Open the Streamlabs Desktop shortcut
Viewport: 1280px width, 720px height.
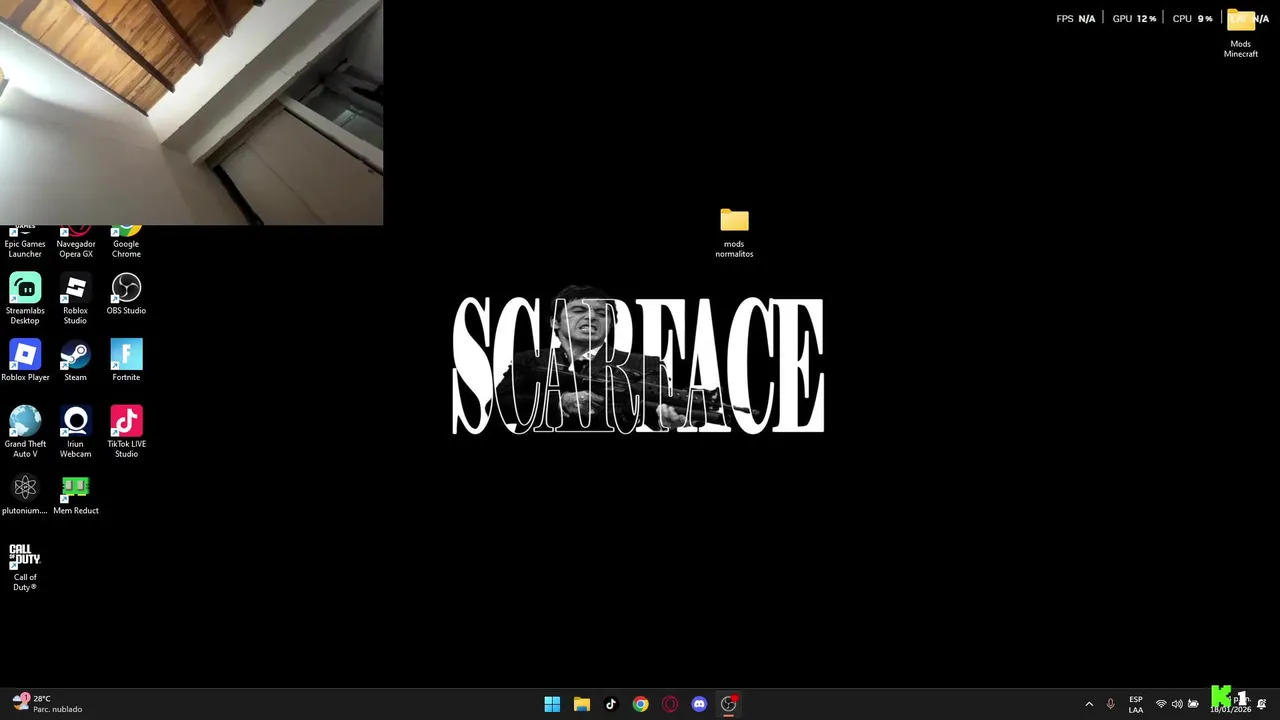pyautogui.click(x=25, y=298)
